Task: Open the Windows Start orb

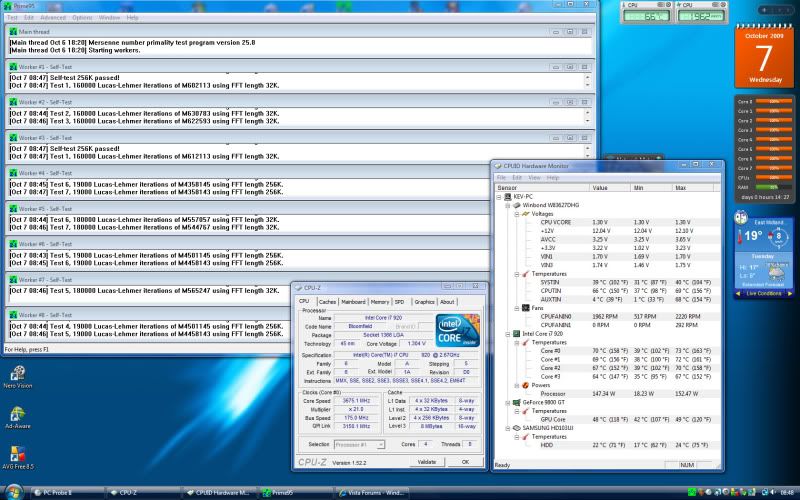Action: point(14,493)
